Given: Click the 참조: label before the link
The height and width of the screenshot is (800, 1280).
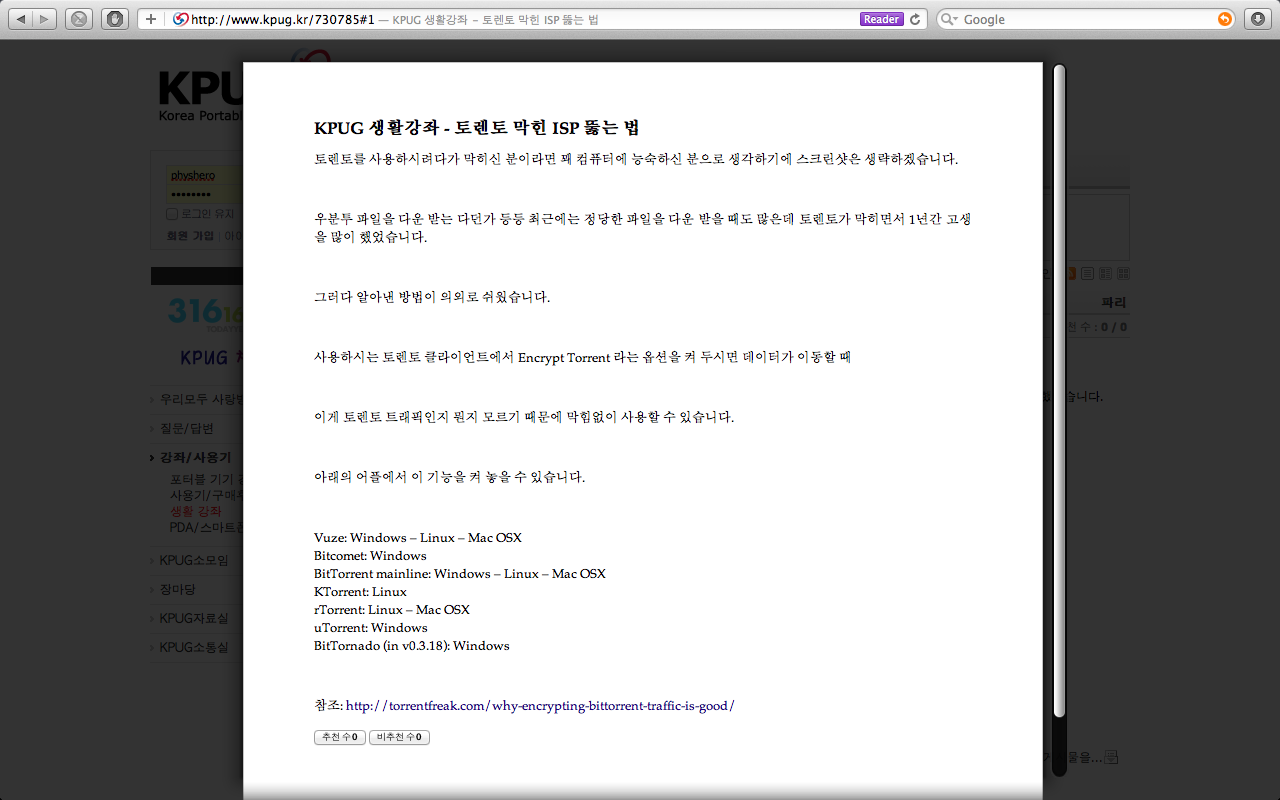Looking at the screenshot, I should tap(328, 705).
